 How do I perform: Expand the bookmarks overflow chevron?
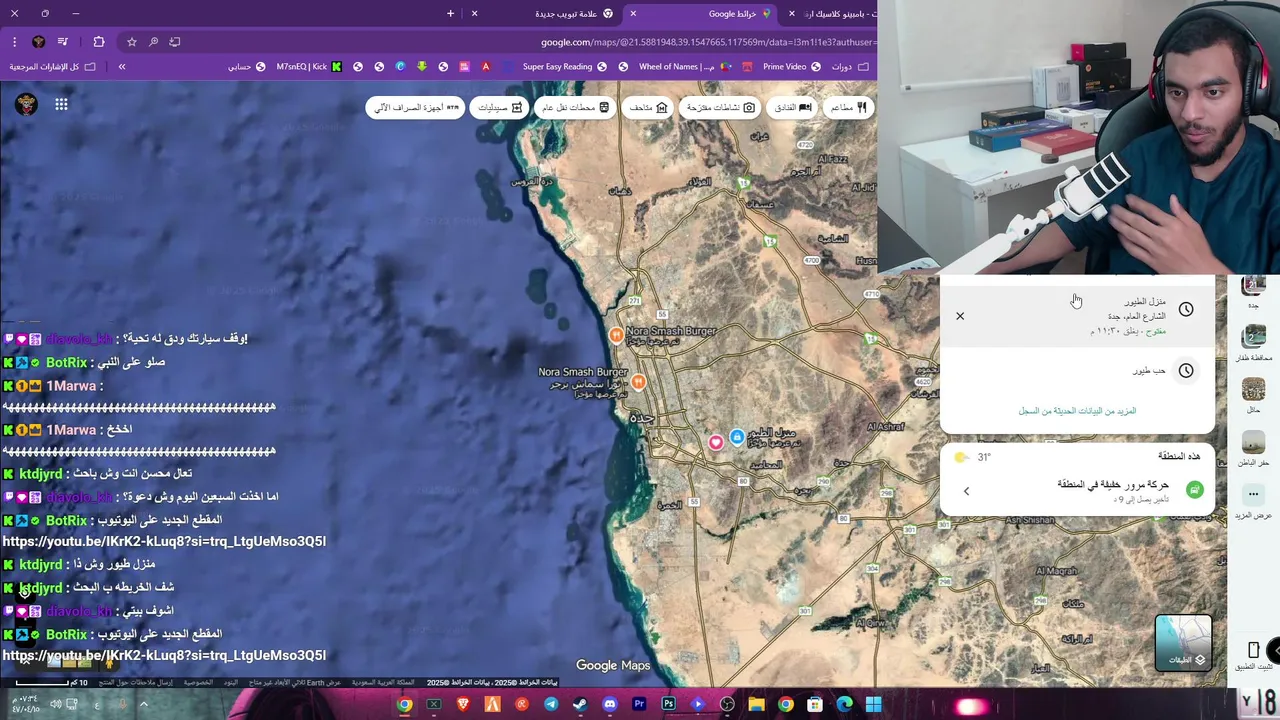(122, 67)
